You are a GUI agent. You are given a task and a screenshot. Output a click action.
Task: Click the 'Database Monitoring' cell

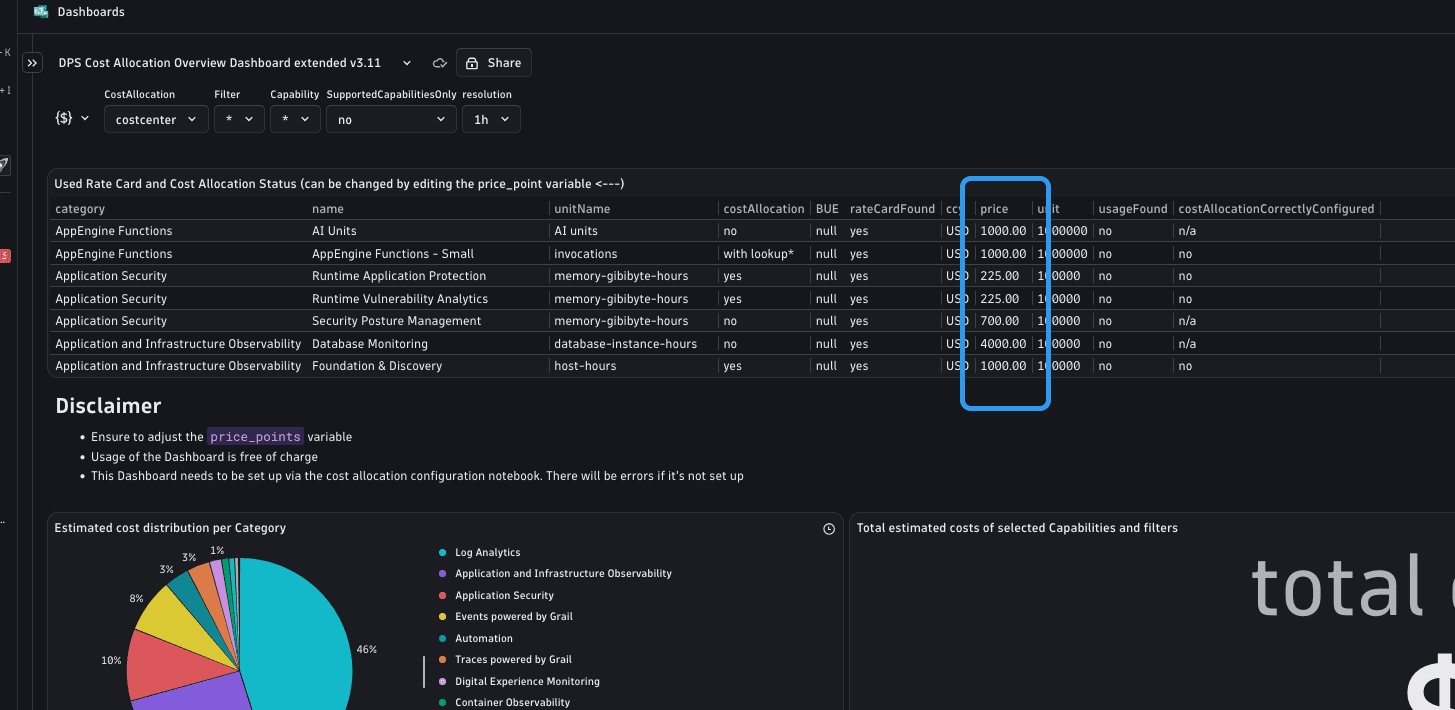pyautogui.click(x=370, y=344)
